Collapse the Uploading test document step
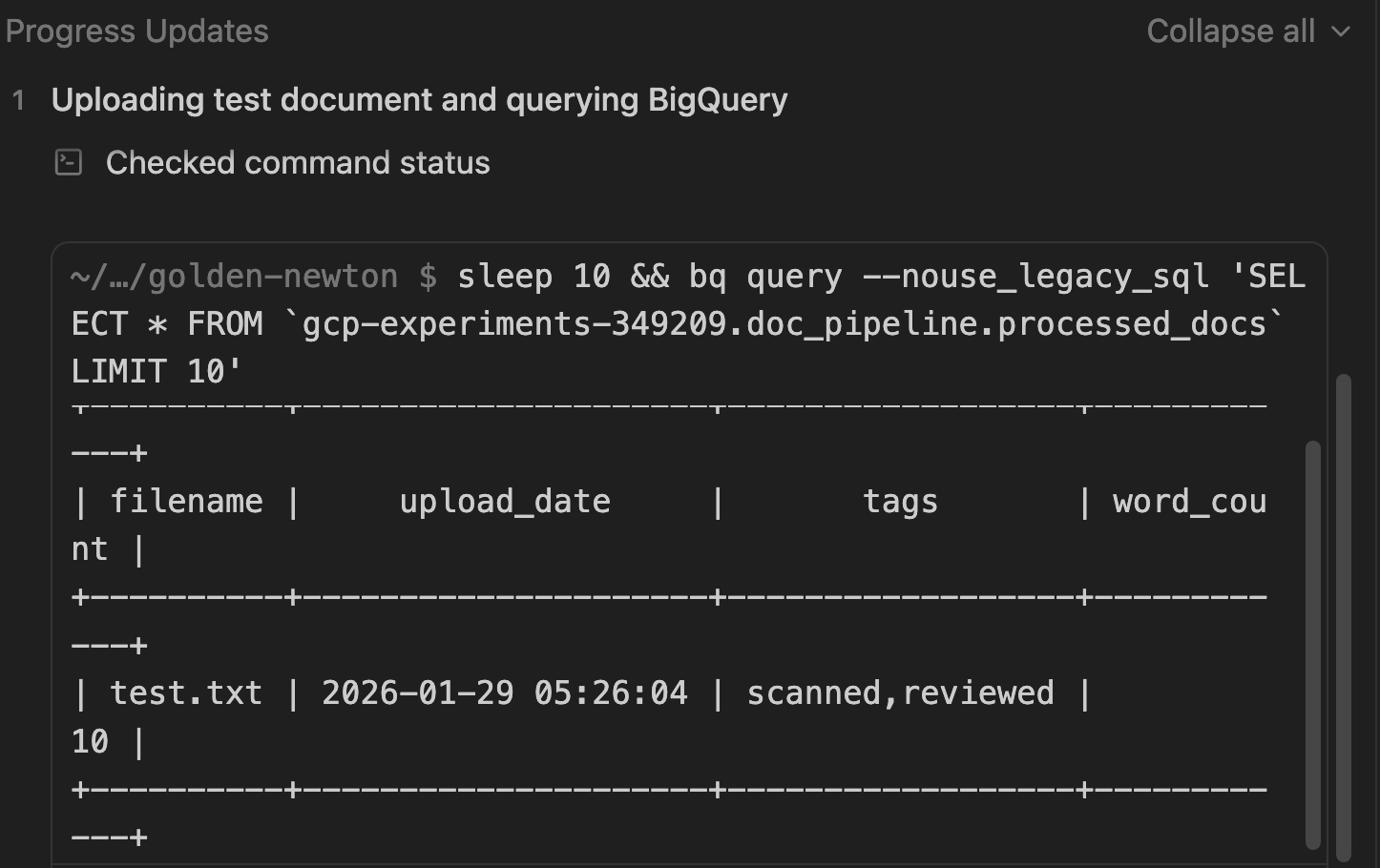1380x868 pixels. pos(419,100)
